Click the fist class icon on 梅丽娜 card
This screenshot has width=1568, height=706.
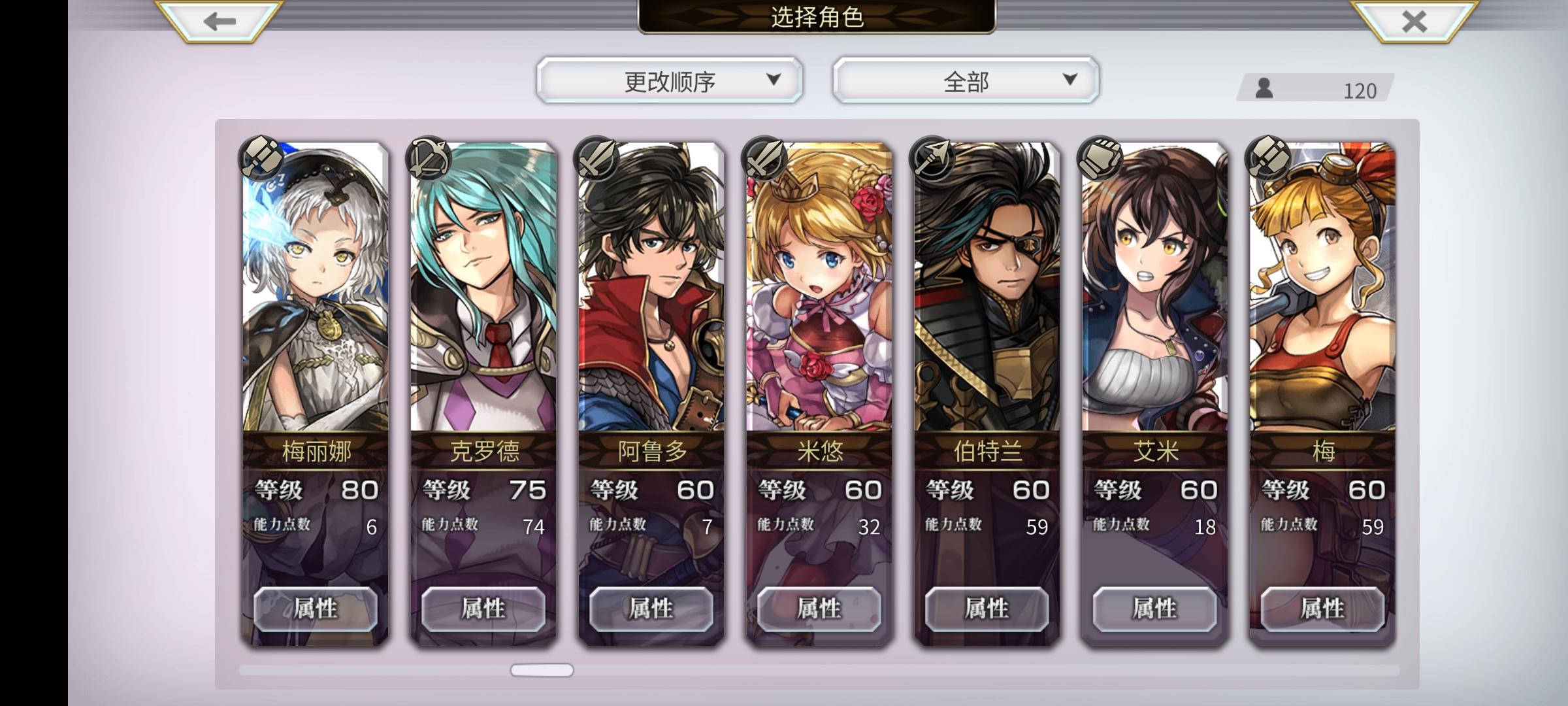(261, 158)
